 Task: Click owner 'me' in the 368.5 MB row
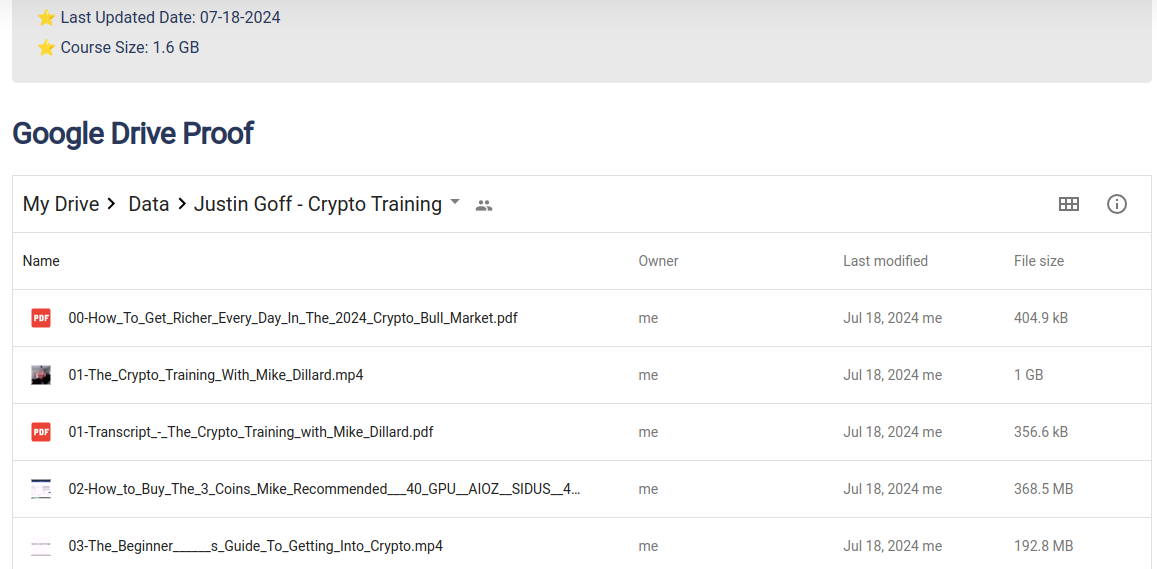648,489
